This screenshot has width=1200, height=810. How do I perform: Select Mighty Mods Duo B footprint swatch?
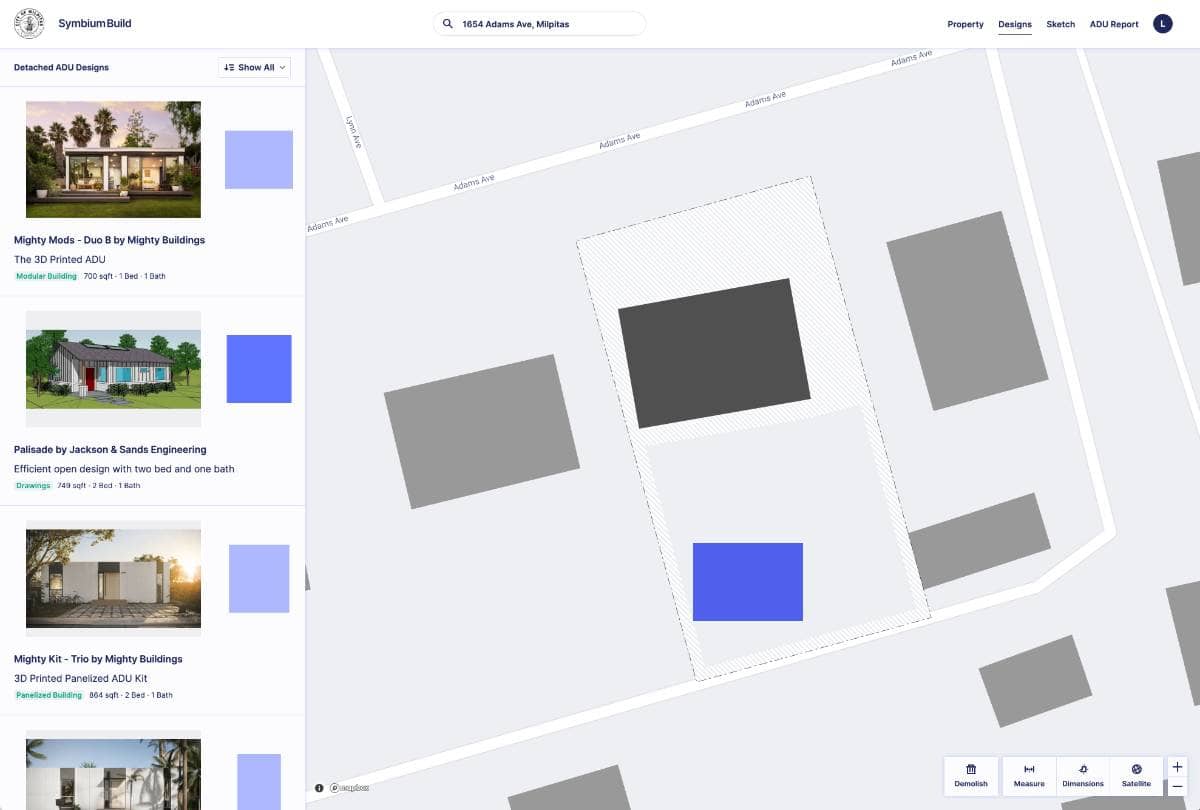point(258,160)
